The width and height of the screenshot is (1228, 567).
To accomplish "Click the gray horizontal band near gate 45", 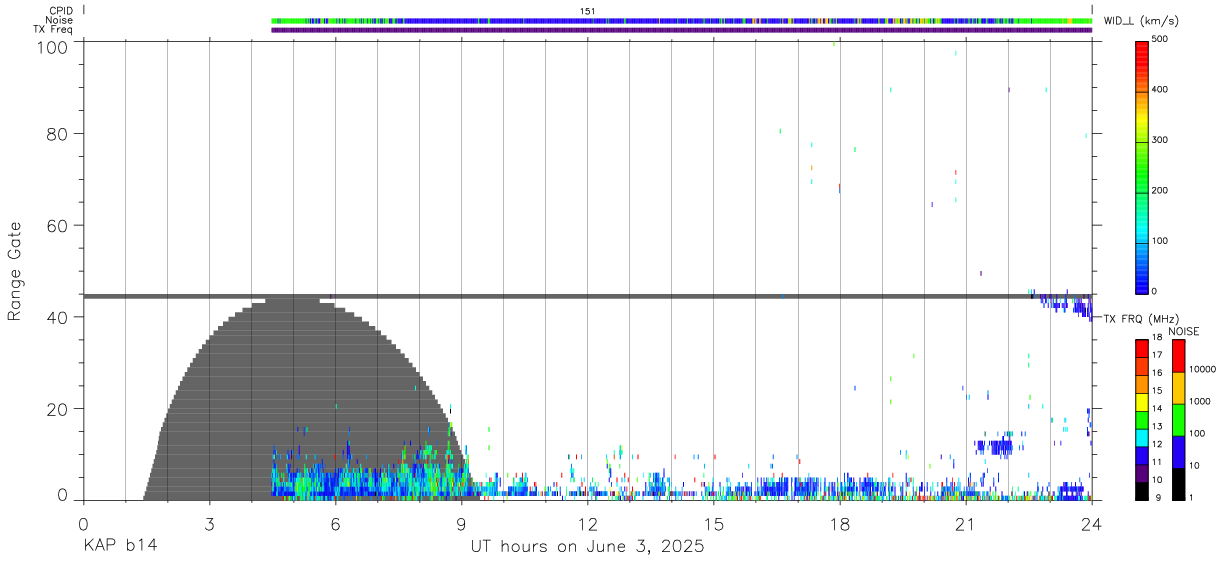I will point(587,296).
